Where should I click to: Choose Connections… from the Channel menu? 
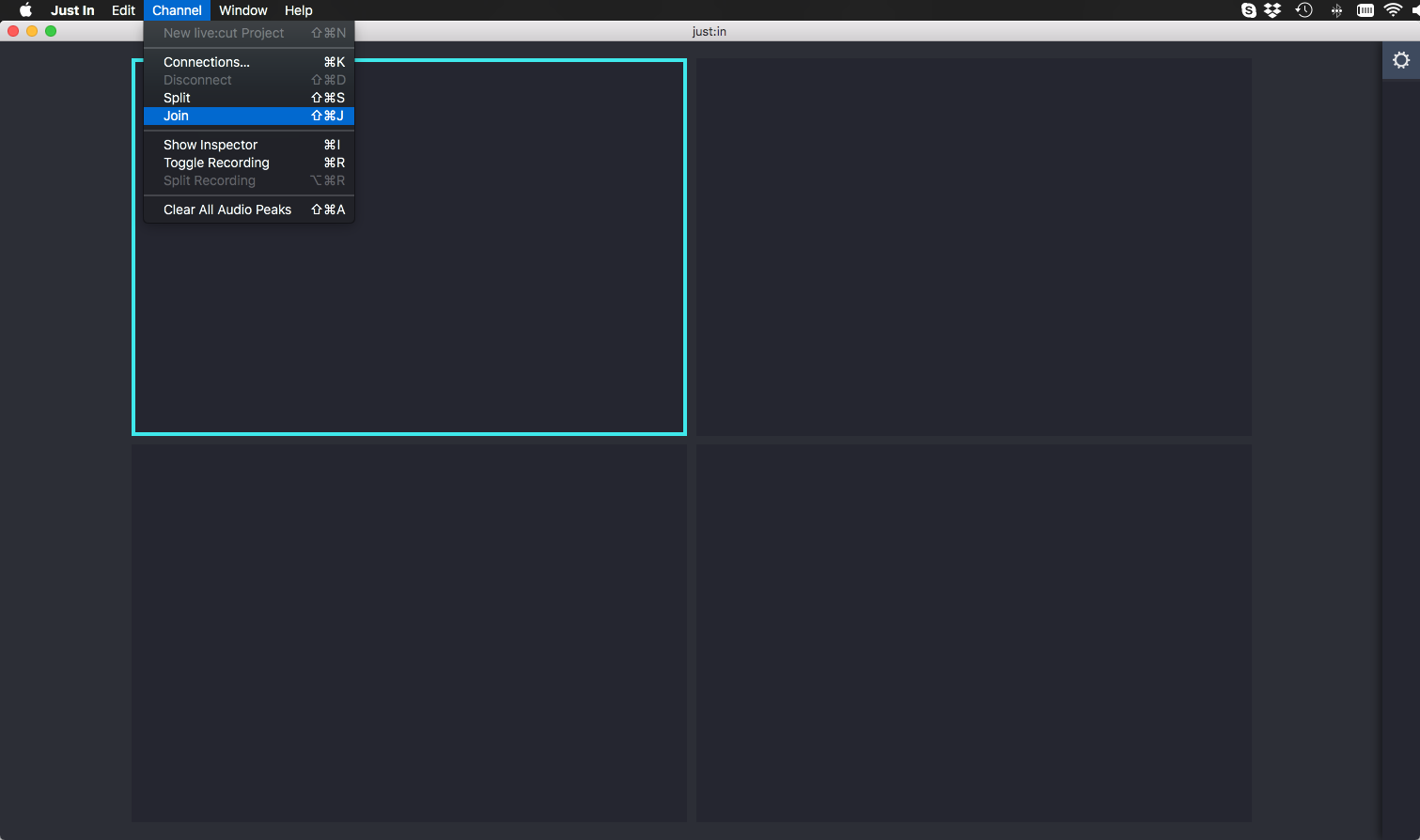pyautogui.click(x=249, y=62)
